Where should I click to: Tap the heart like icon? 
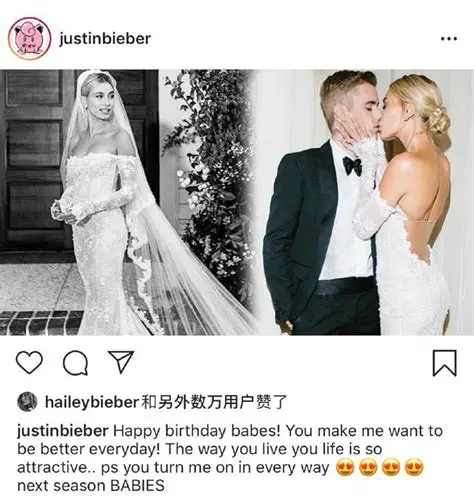click(29, 362)
